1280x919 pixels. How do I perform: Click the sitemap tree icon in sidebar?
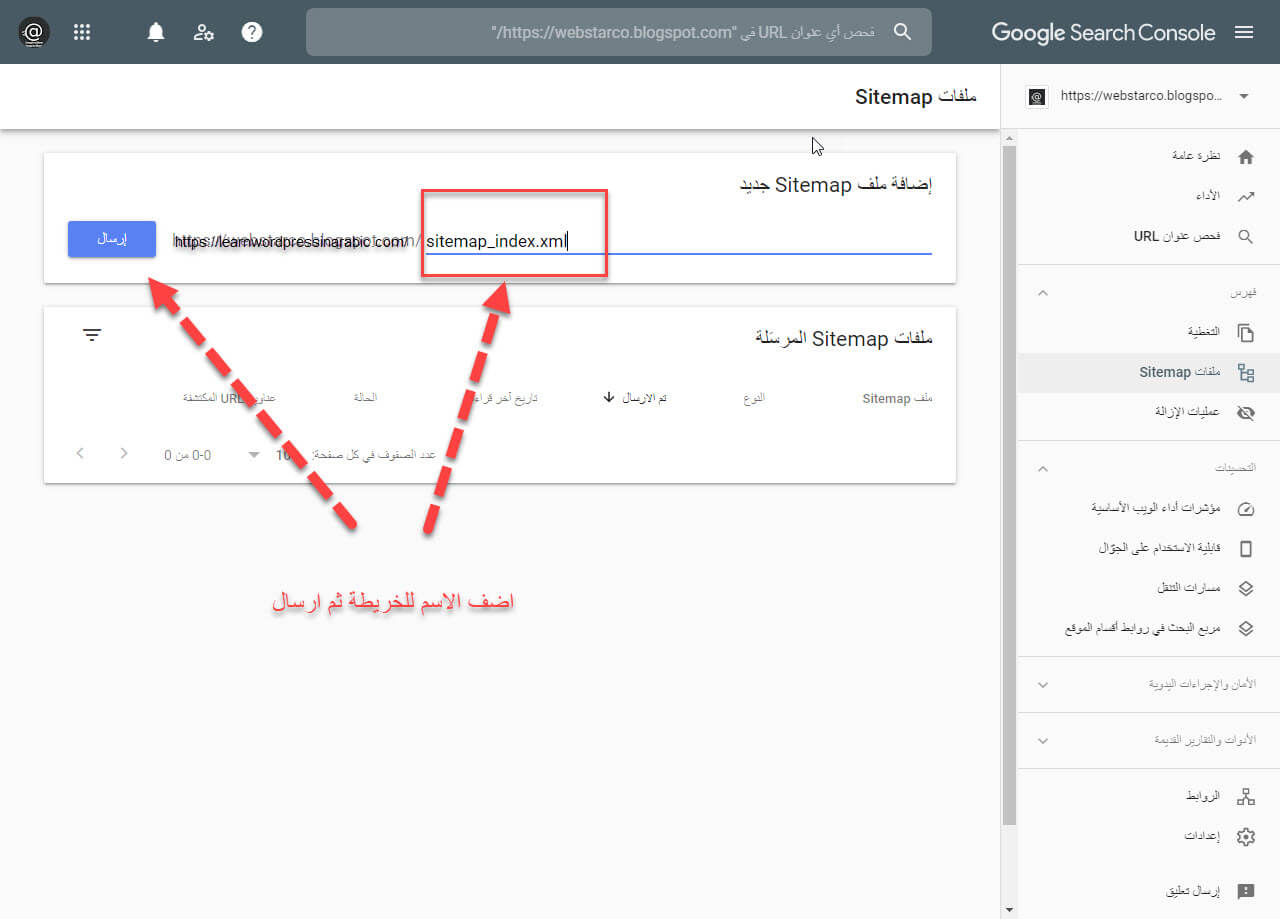1245,373
